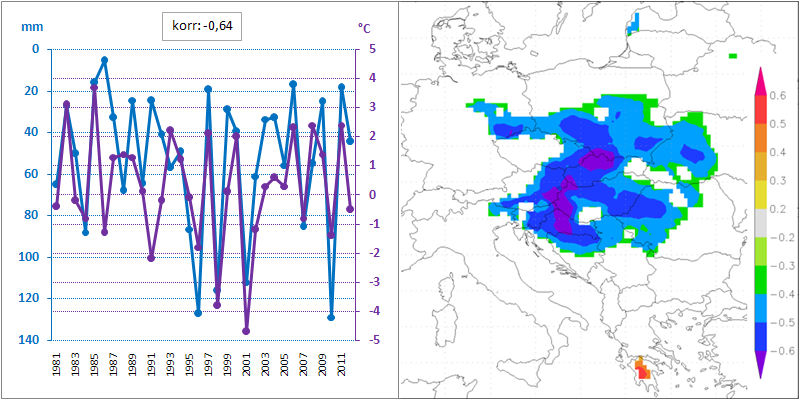The width and height of the screenshot is (800, 400).
Task: Pick the green colorbar segment between -0.4 and -0.3
Action: [761, 280]
